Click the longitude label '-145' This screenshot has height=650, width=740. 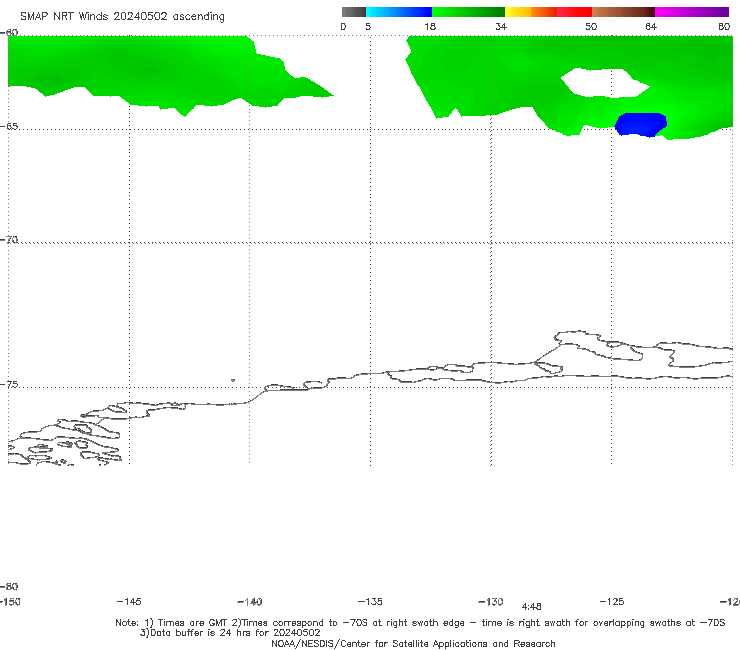[129, 602]
